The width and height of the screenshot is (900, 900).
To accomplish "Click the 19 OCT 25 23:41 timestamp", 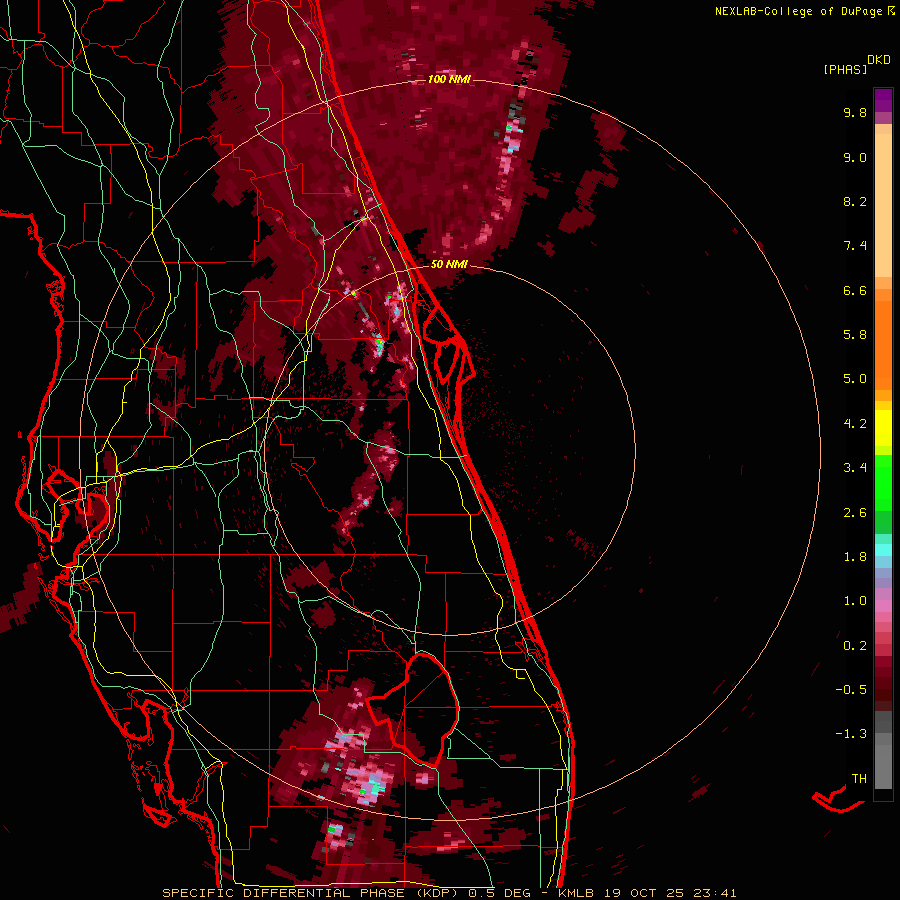I will pos(669,893).
